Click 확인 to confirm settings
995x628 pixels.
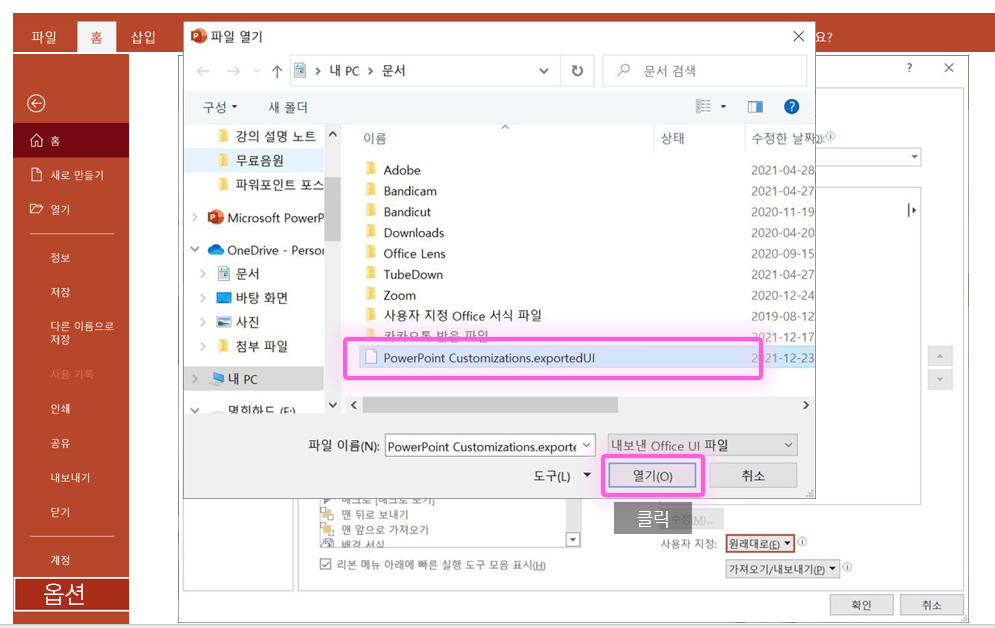point(861,604)
